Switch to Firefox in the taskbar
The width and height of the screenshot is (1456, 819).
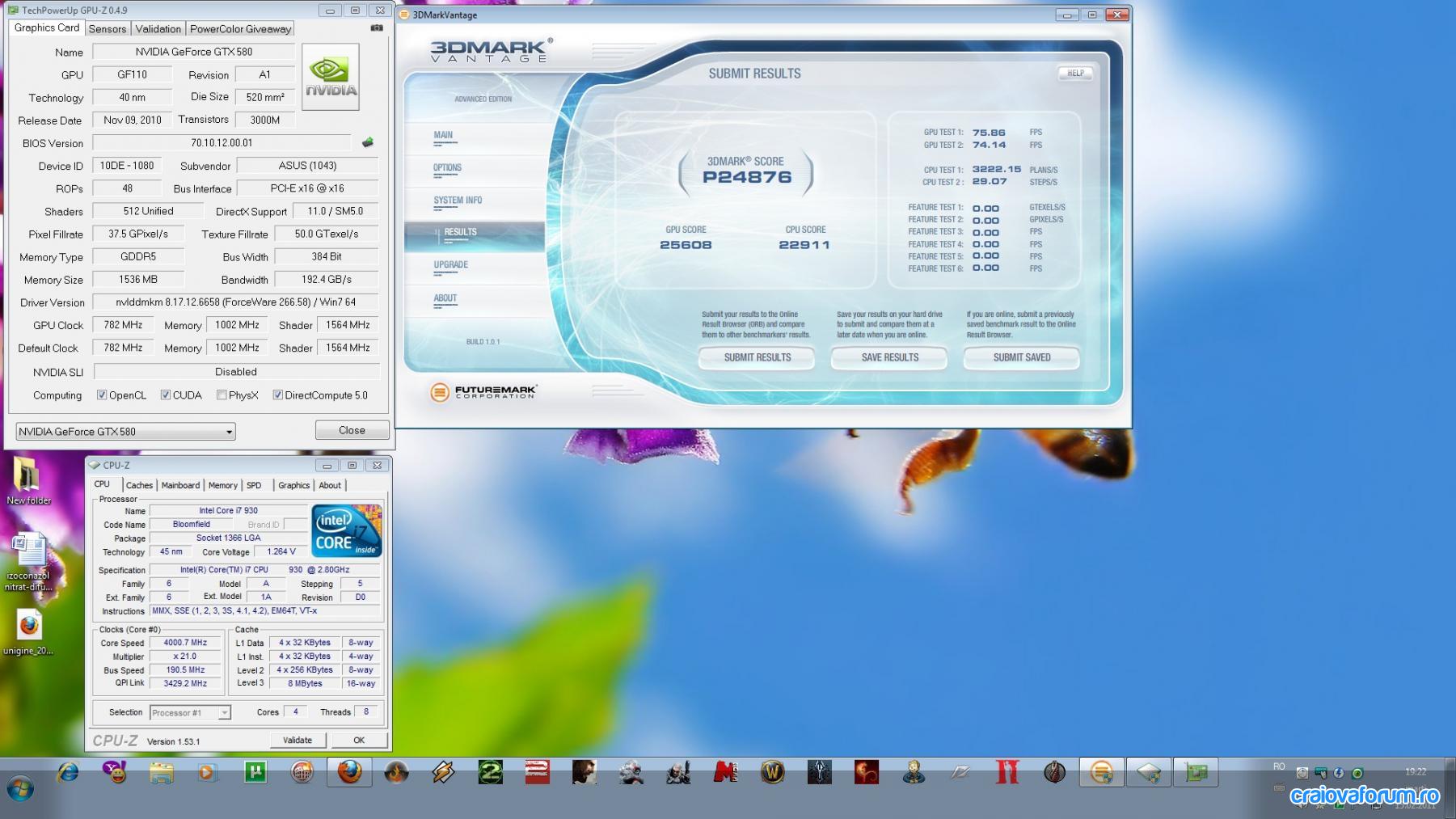point(350,773)
